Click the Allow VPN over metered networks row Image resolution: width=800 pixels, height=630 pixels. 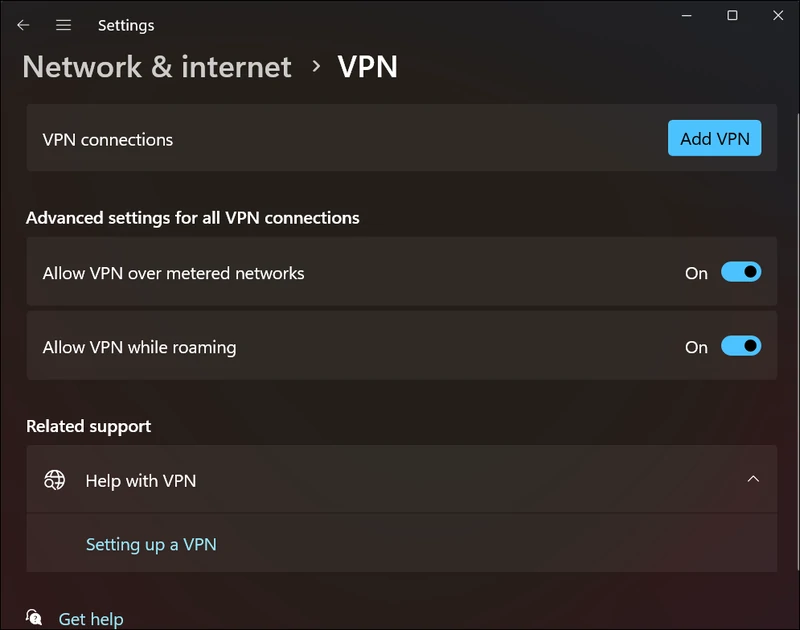coord(173,273)
